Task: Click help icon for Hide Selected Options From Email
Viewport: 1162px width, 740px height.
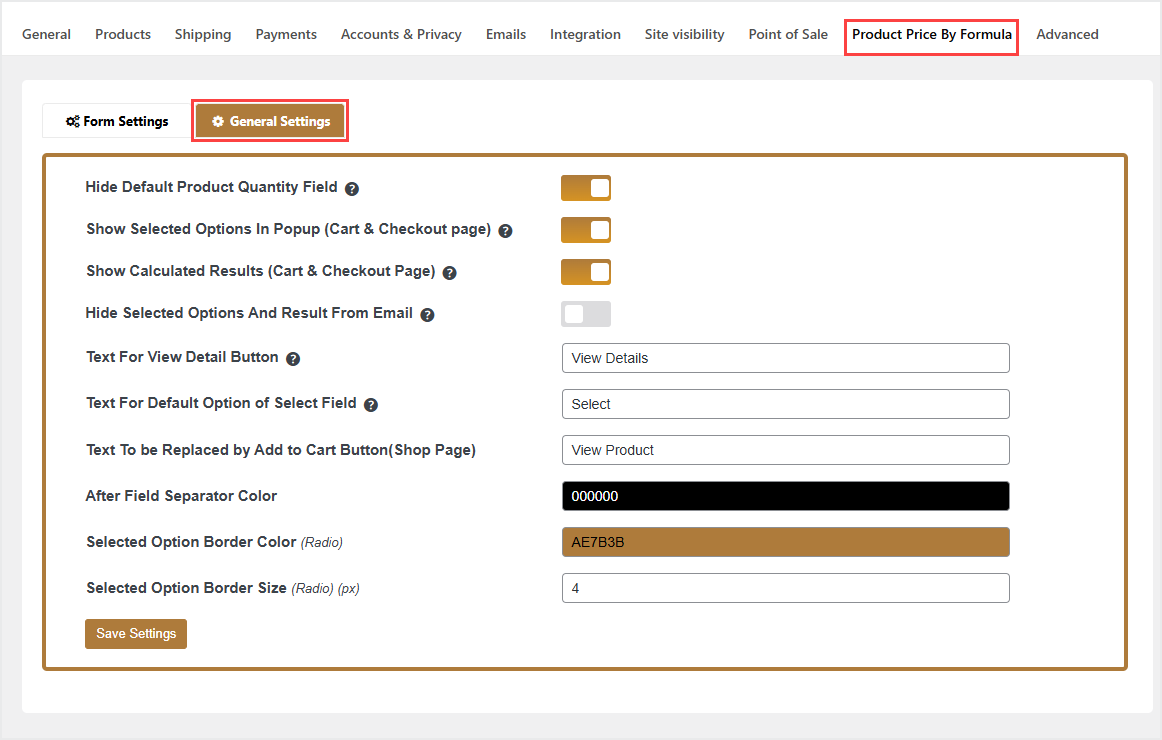Action: click(x=427, y=315)
